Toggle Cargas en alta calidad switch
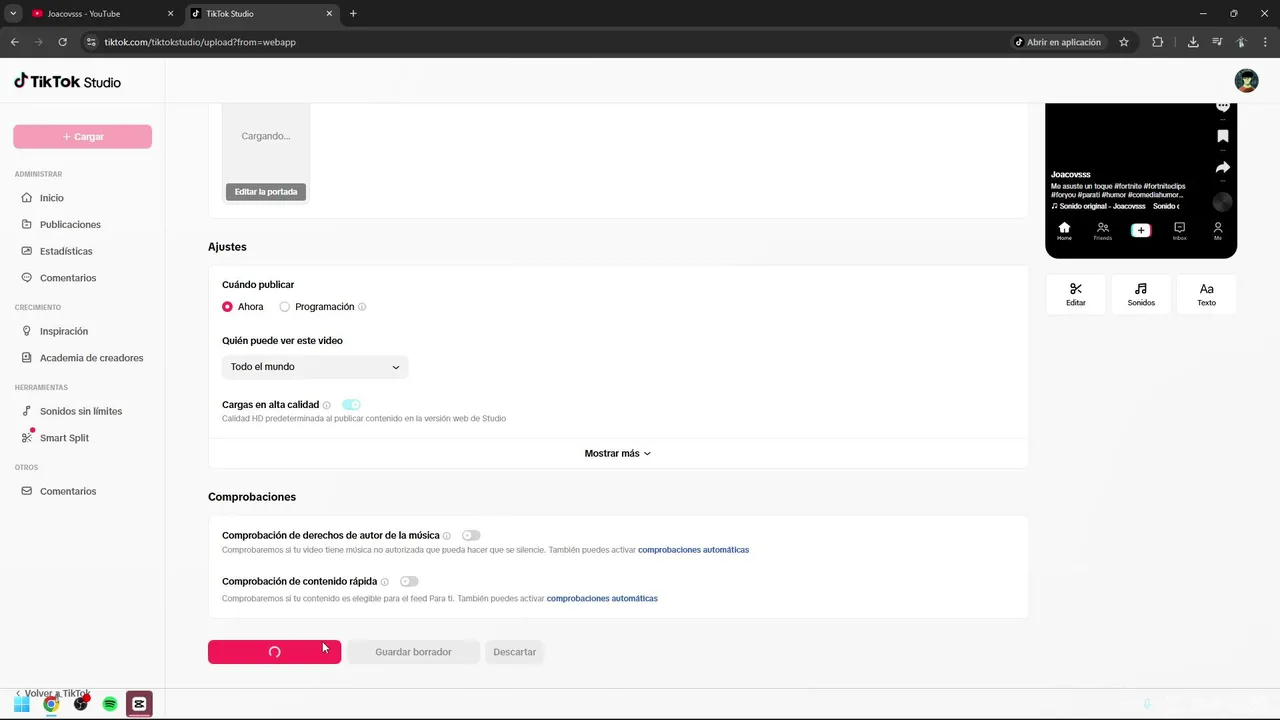 pos(351,405)
